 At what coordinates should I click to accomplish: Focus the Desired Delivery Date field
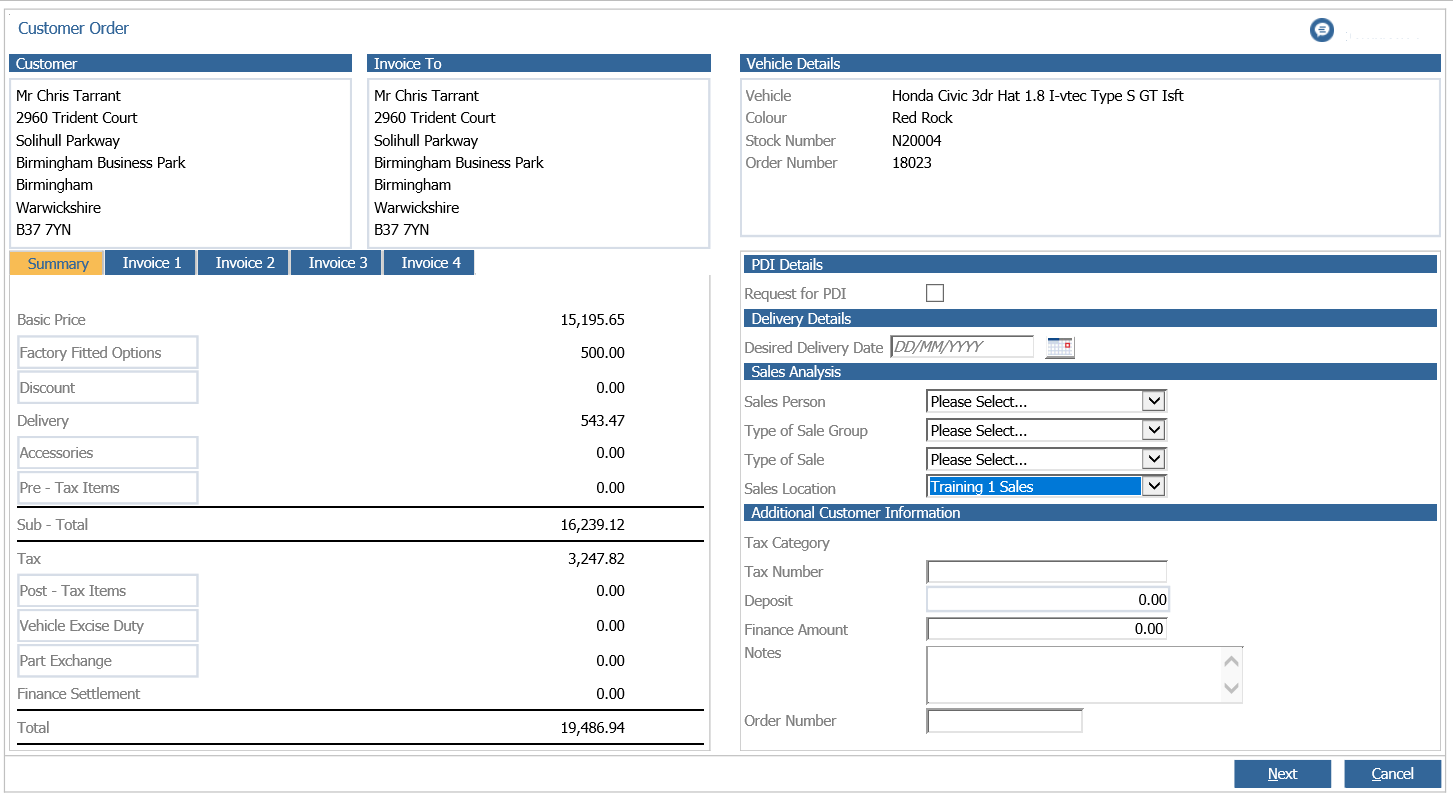[x=962, y=347]
